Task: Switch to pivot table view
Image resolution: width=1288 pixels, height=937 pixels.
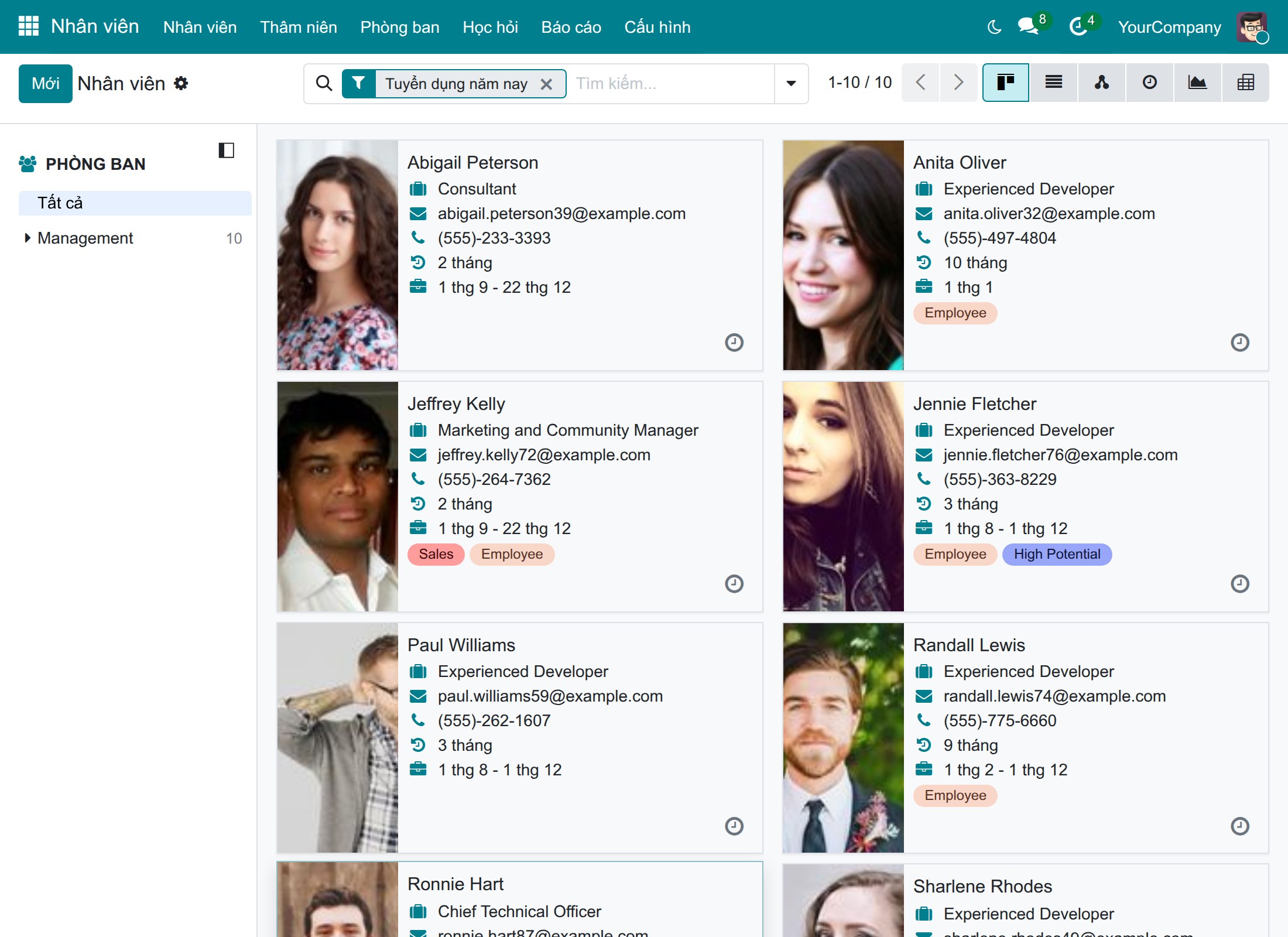Action: click(x=1246, y=83)
